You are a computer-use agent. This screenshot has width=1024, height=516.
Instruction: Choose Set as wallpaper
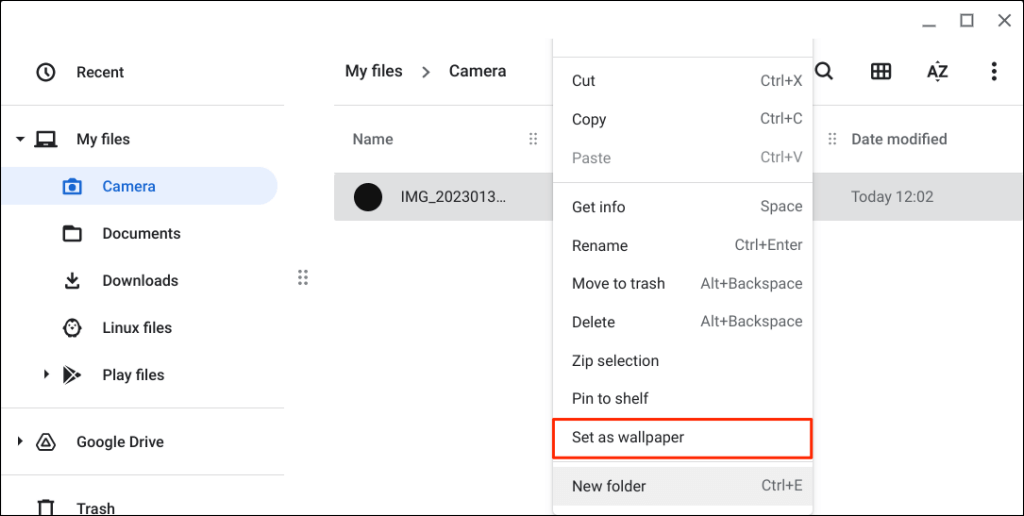628,437
